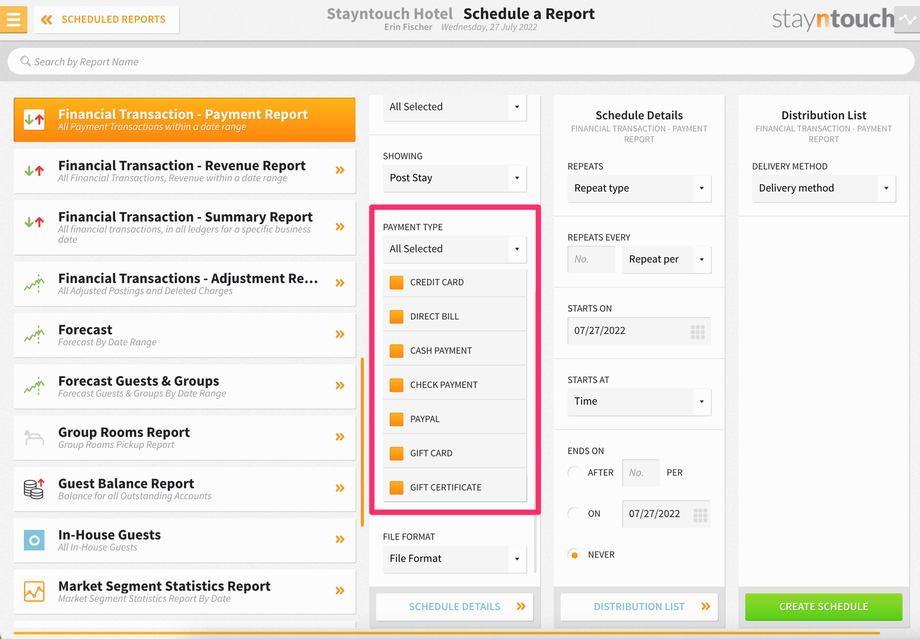Click chevron arrow on Summary Report row
Screen dimensions: 920x639
340,226
